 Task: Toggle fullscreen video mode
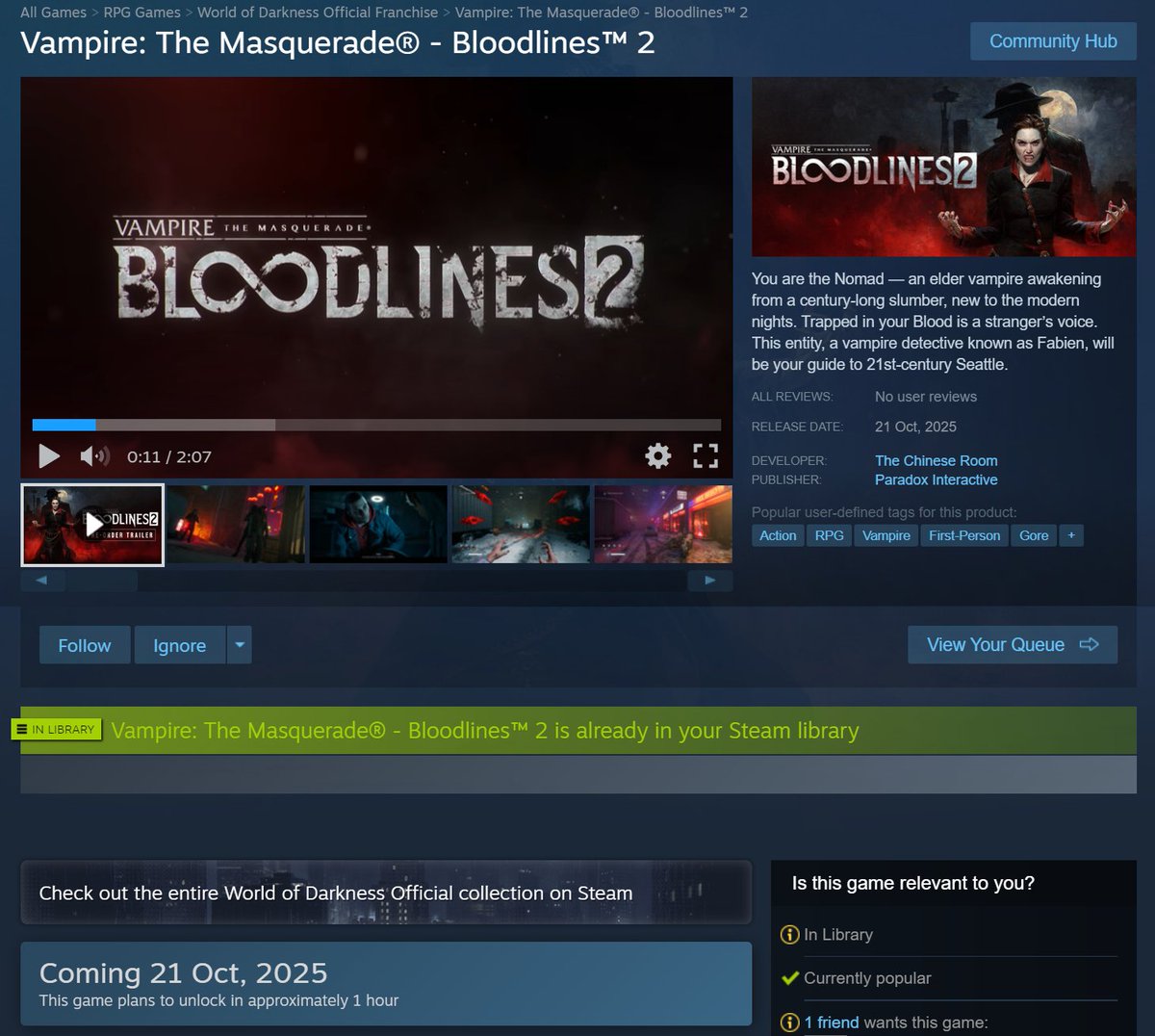[x=706, y=456]
